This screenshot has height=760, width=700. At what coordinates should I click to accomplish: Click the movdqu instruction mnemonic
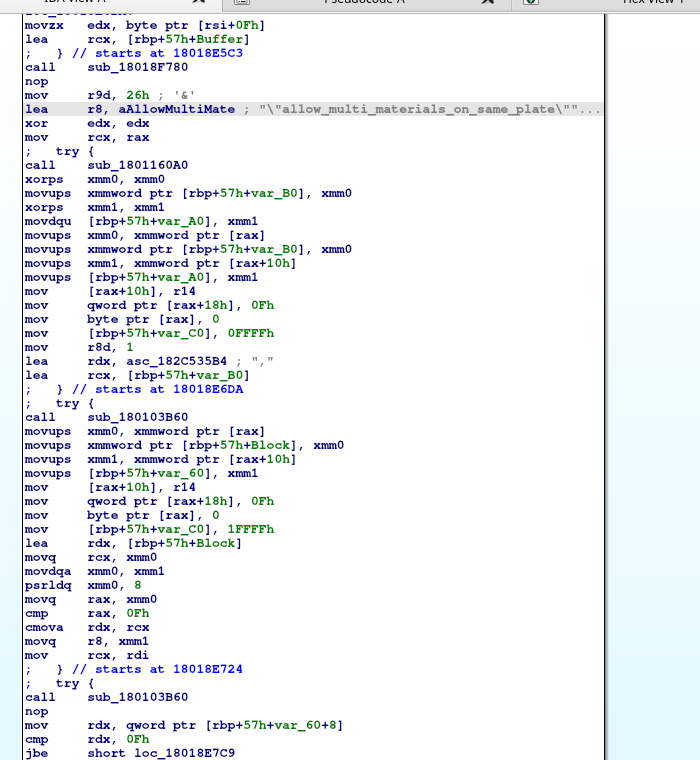pos(45,221)
